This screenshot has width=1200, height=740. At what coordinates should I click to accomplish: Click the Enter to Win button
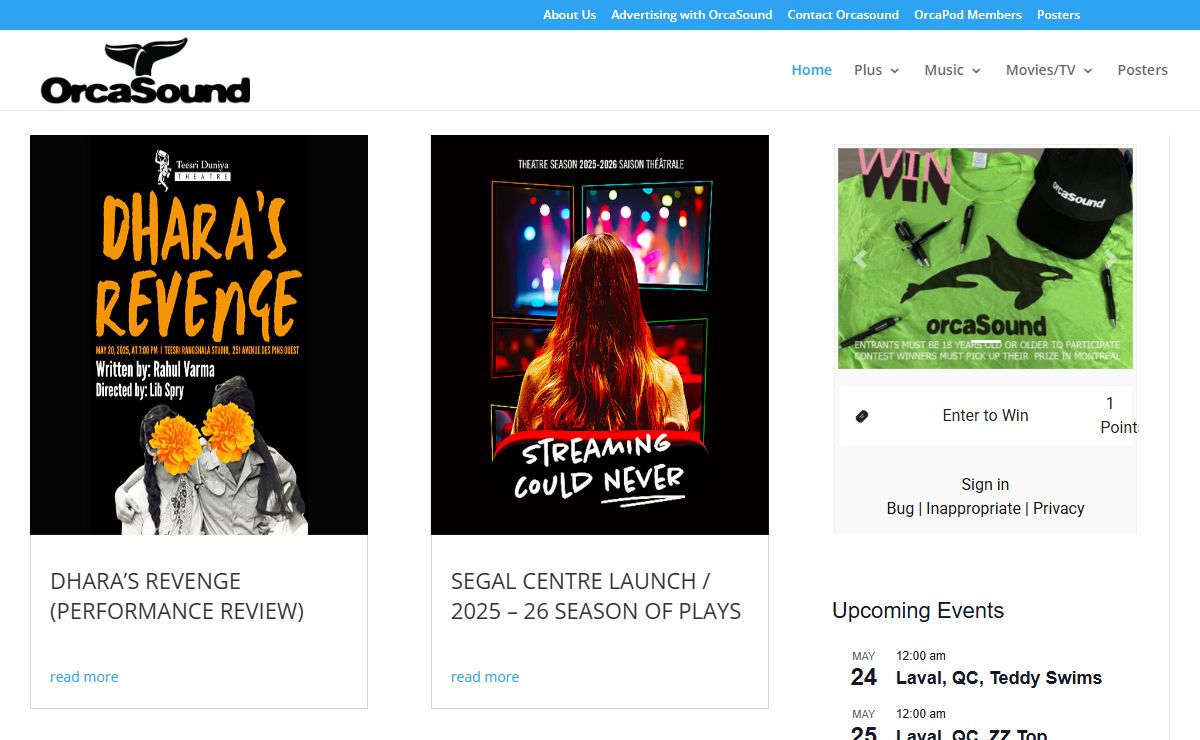pyautogui.click(x=985, y=416)
